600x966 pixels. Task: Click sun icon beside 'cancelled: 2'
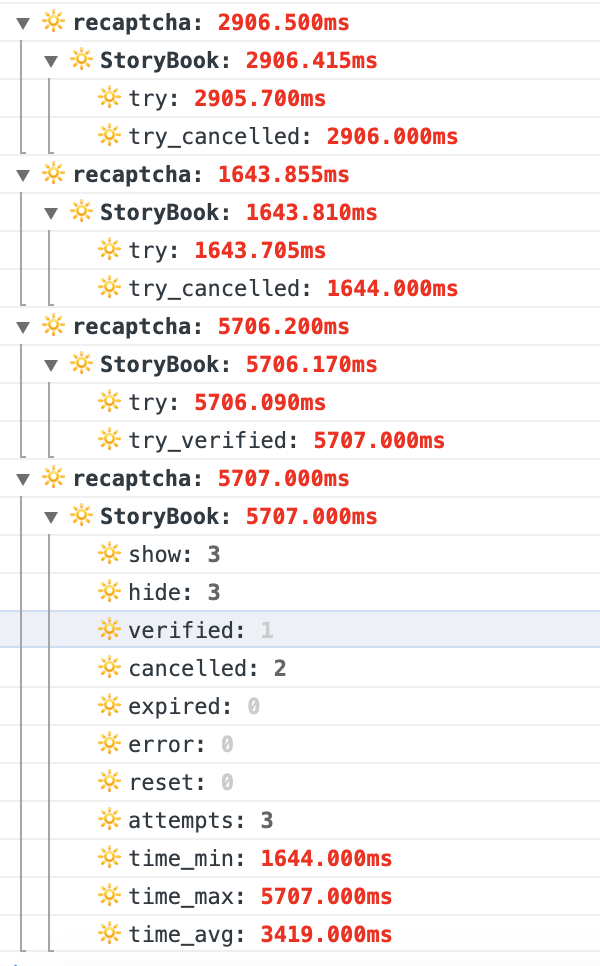(109, 667)
